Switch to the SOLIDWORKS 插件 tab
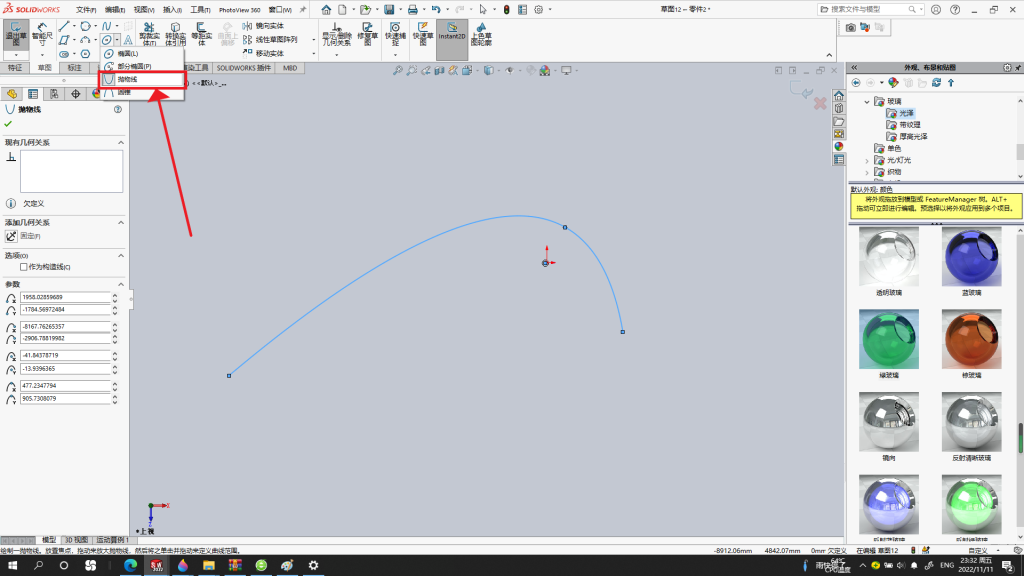 (243, 68)
